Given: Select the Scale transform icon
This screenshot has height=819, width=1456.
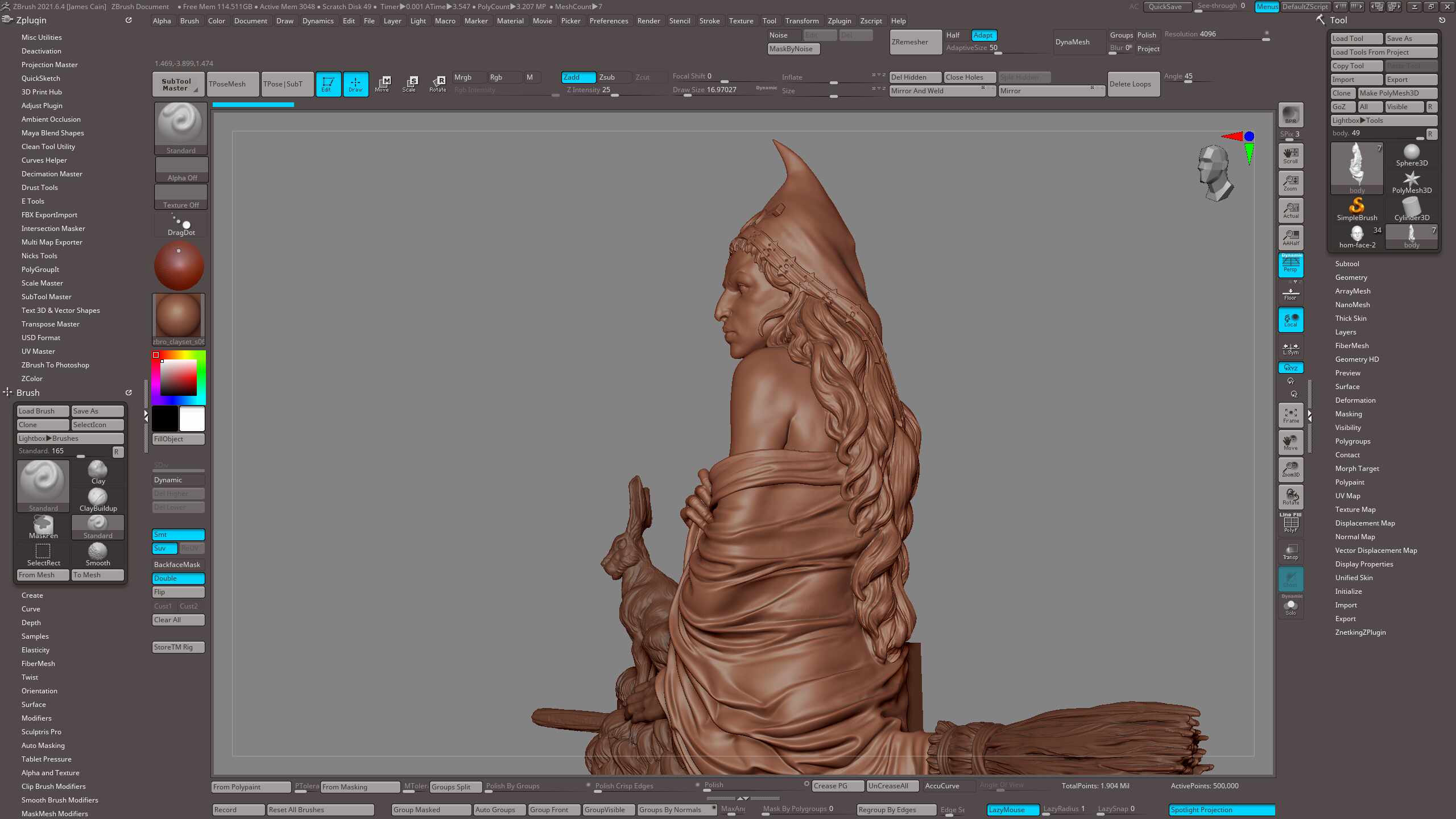Looking at the screenshot, I should (409, 84).
